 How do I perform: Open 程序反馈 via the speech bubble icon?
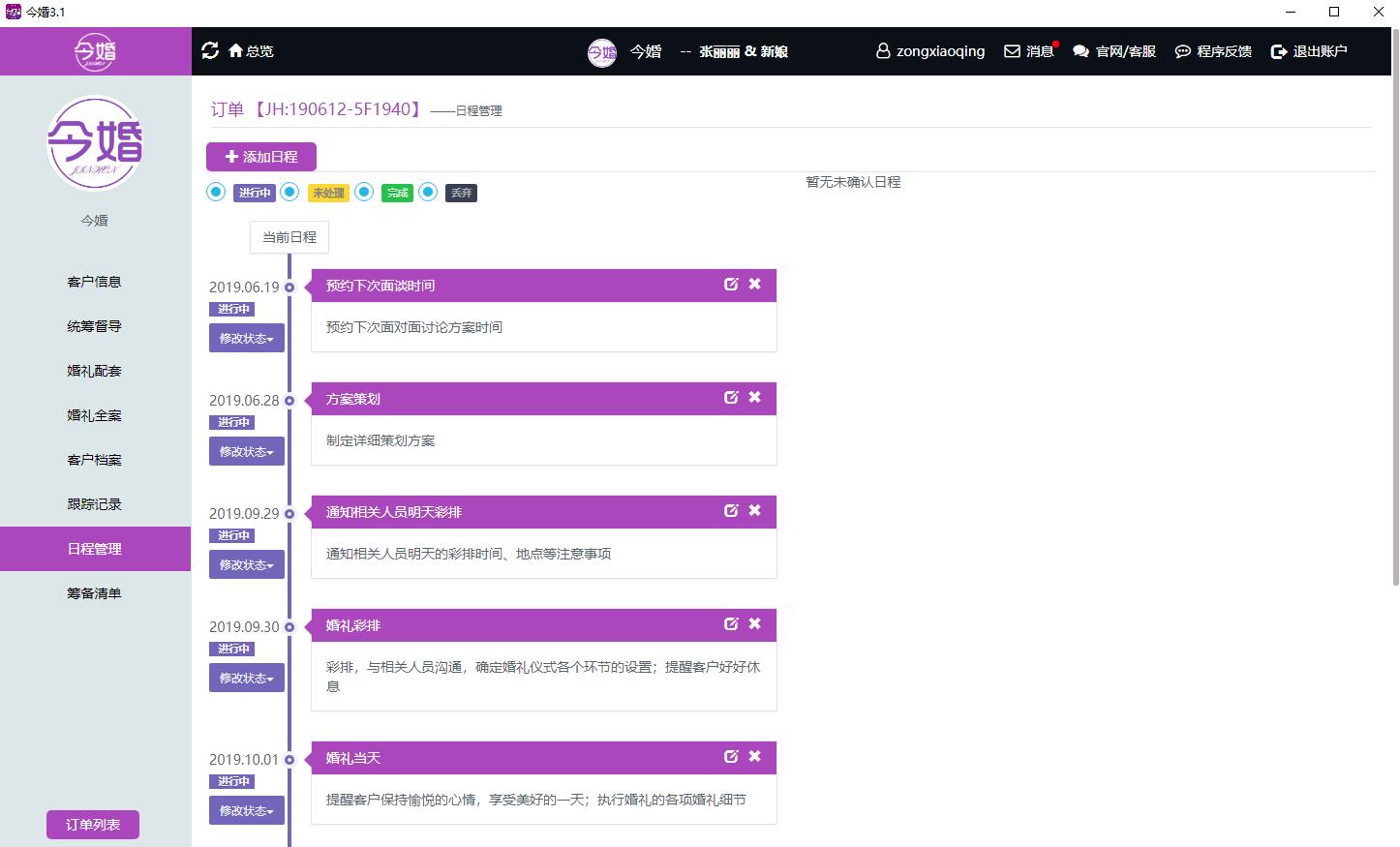[1182, 51]
